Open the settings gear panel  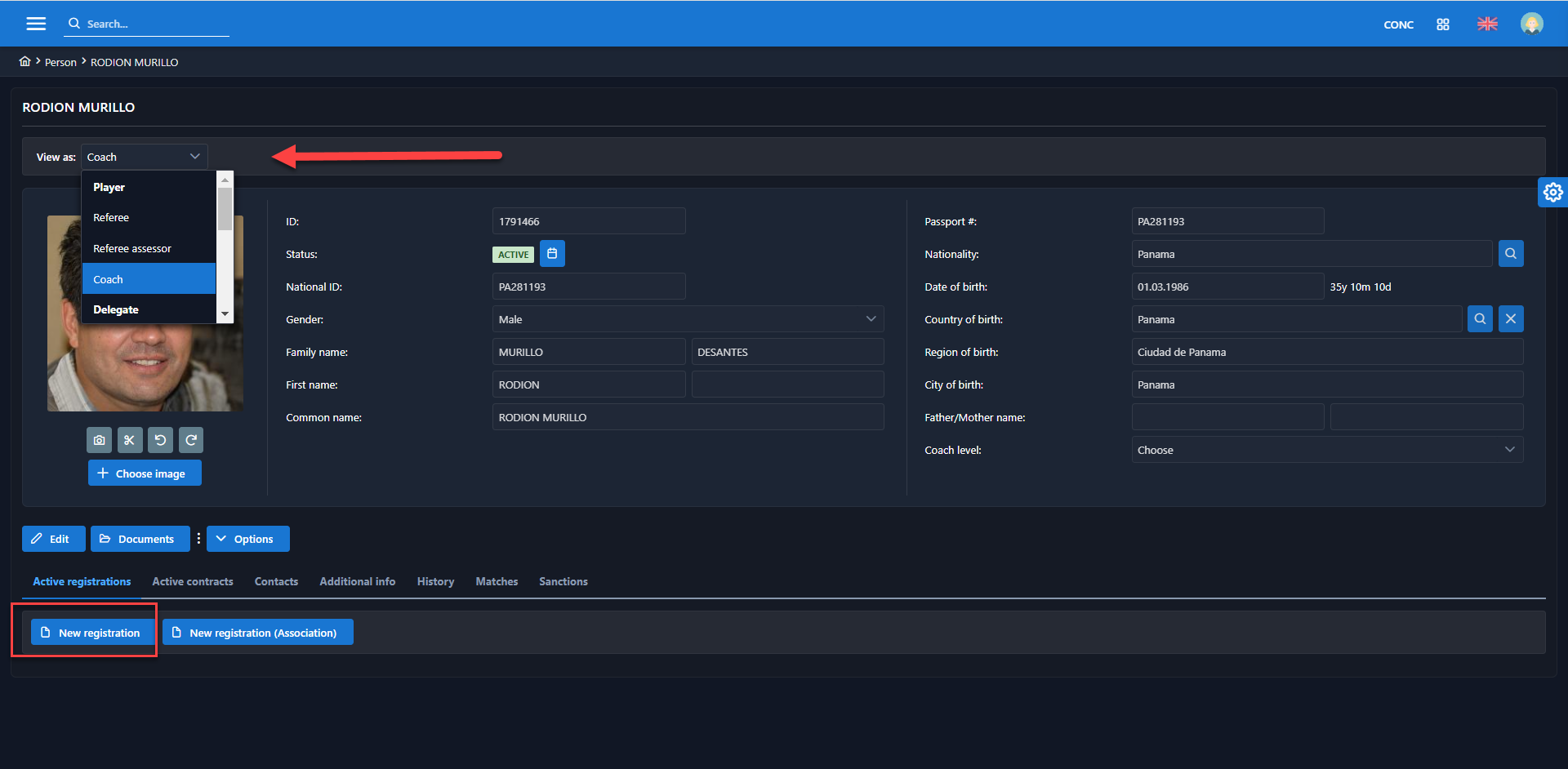click(1552, 192)
